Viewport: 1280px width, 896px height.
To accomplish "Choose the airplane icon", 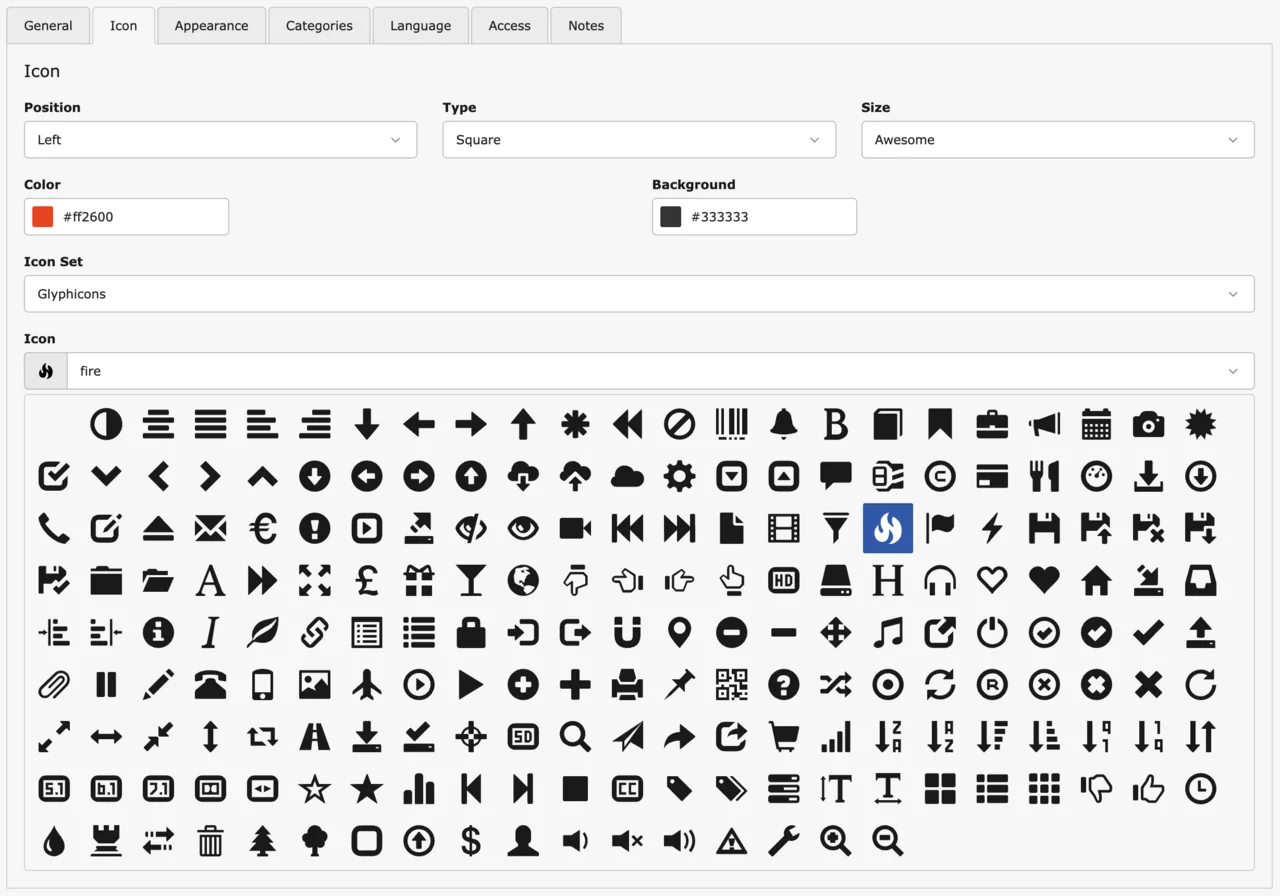I will [x=367, y=684].
